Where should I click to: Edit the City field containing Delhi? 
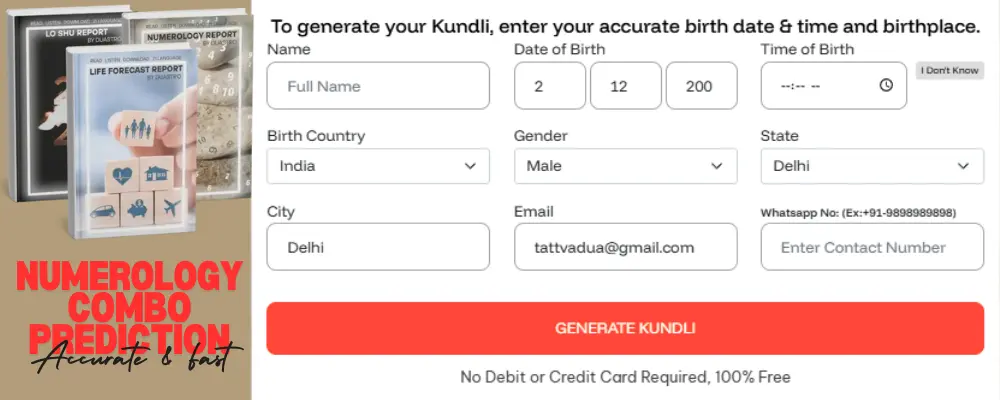(x=378, y=247)
